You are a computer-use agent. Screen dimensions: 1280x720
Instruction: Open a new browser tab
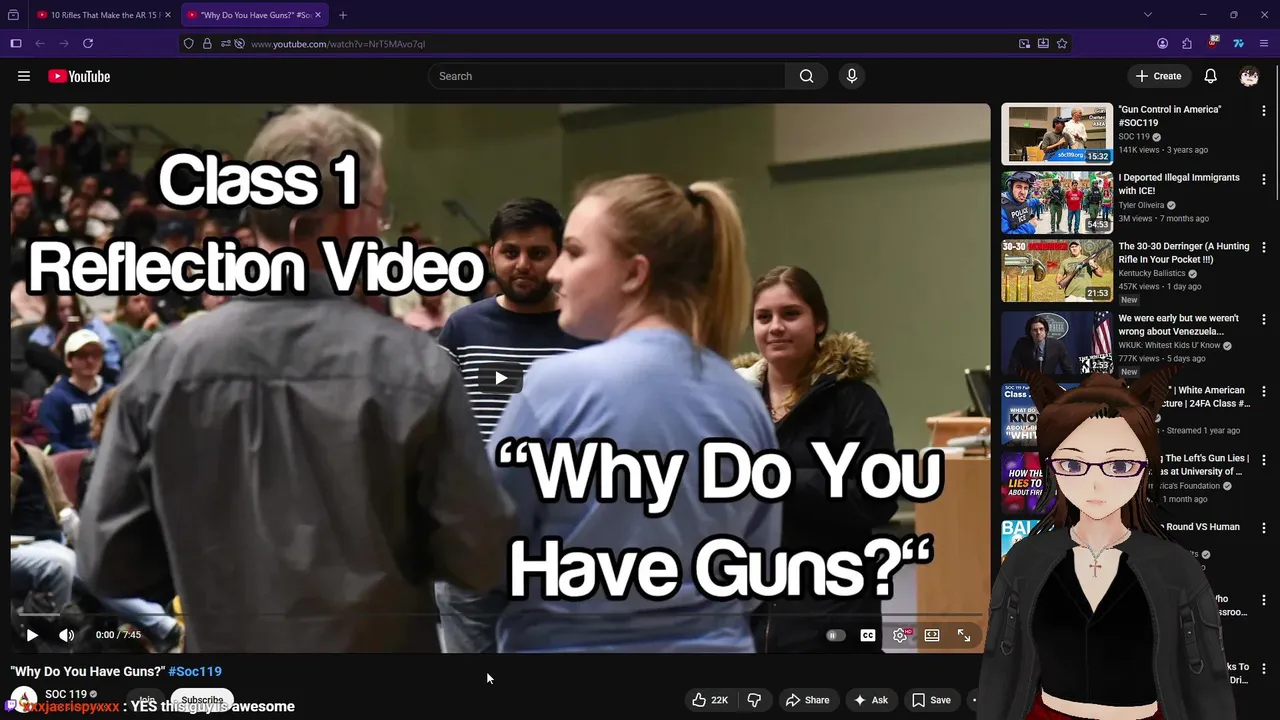[x=343, y=15]
